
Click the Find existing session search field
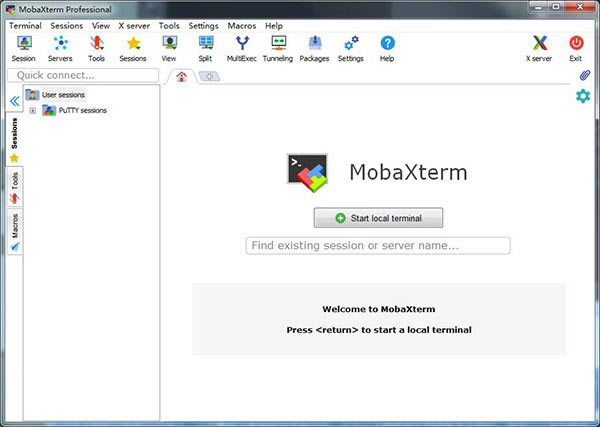[x=378, y=246]
